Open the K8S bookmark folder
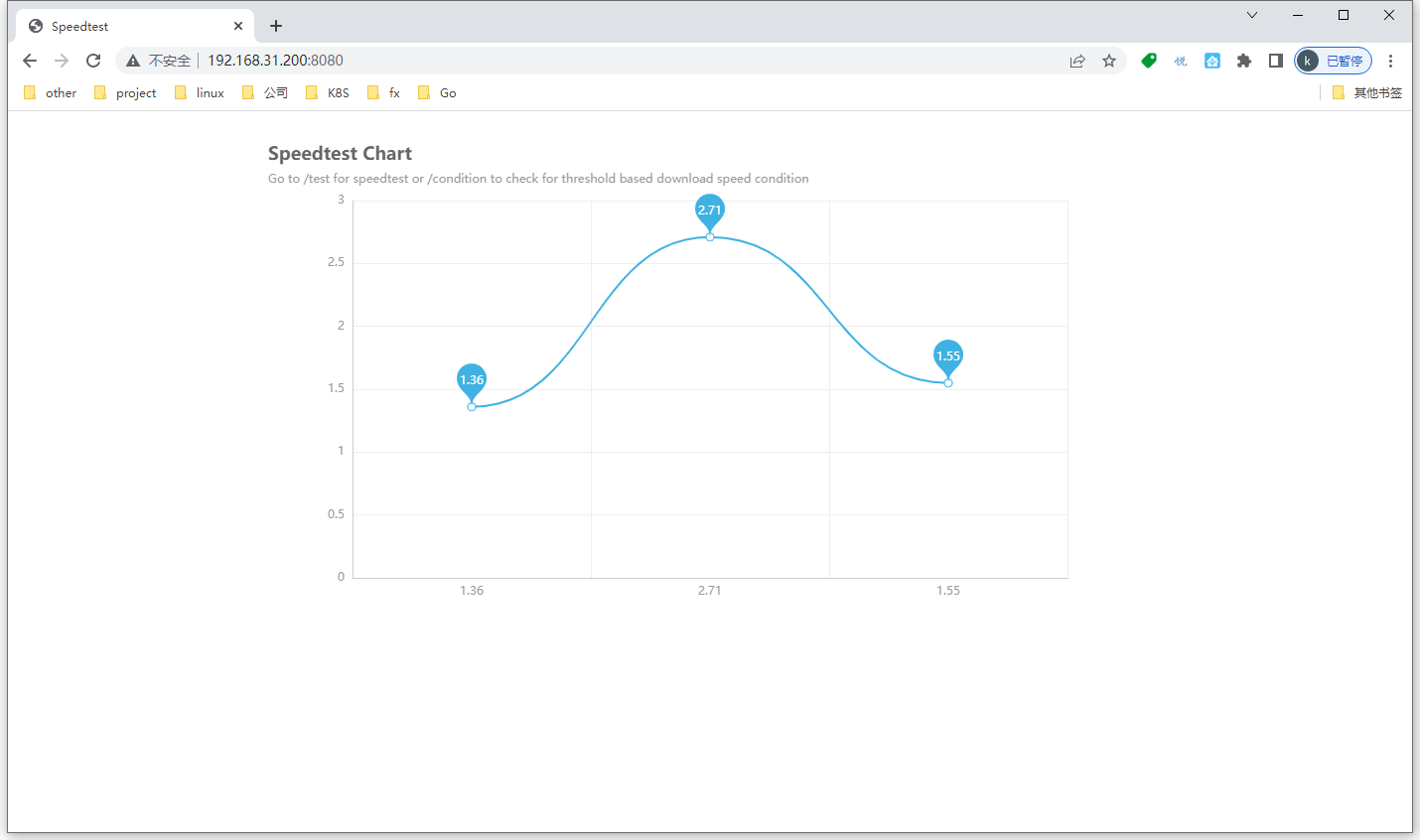 [328, 92]
